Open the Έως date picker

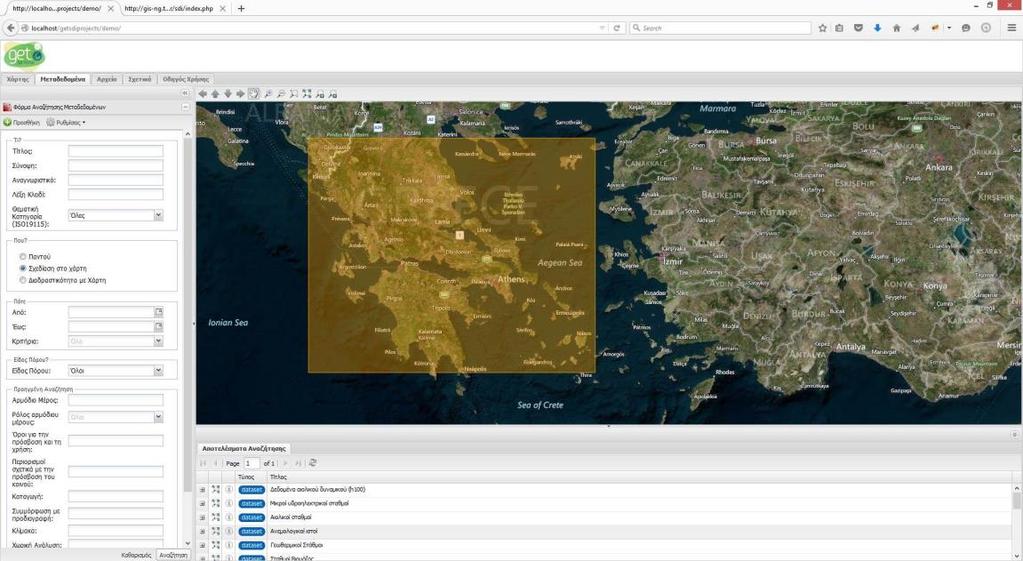click(x=159, y=326)
